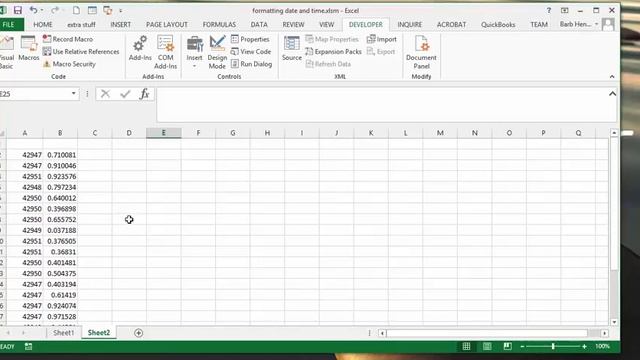Open the INQUIRE tab
This screenshot has height=360, width=640.
click(410, 24)
